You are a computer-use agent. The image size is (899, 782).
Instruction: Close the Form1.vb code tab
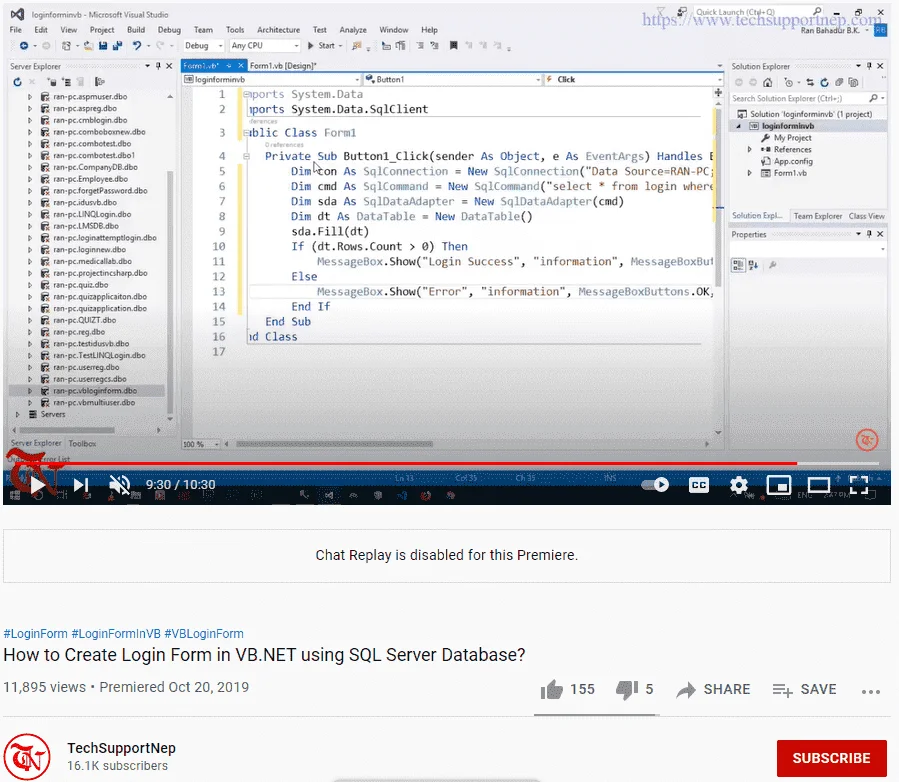(241, 66)
